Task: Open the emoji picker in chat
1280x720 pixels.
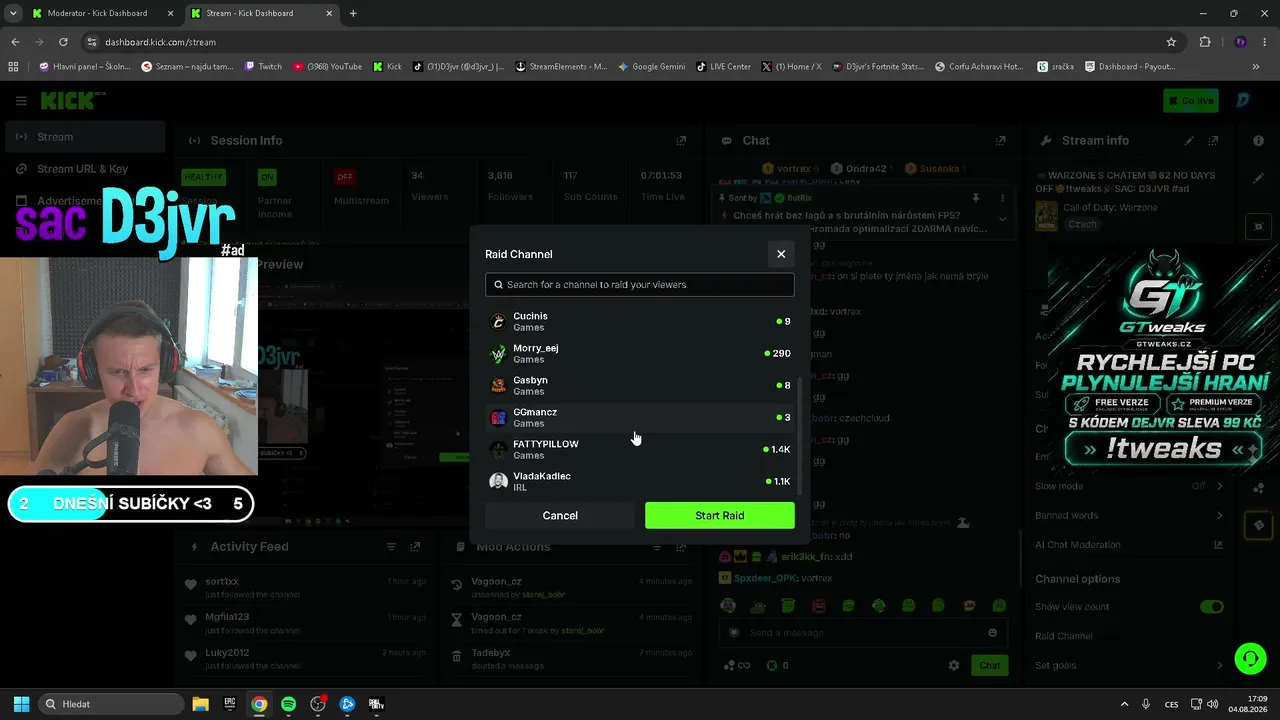Action: 992,633
